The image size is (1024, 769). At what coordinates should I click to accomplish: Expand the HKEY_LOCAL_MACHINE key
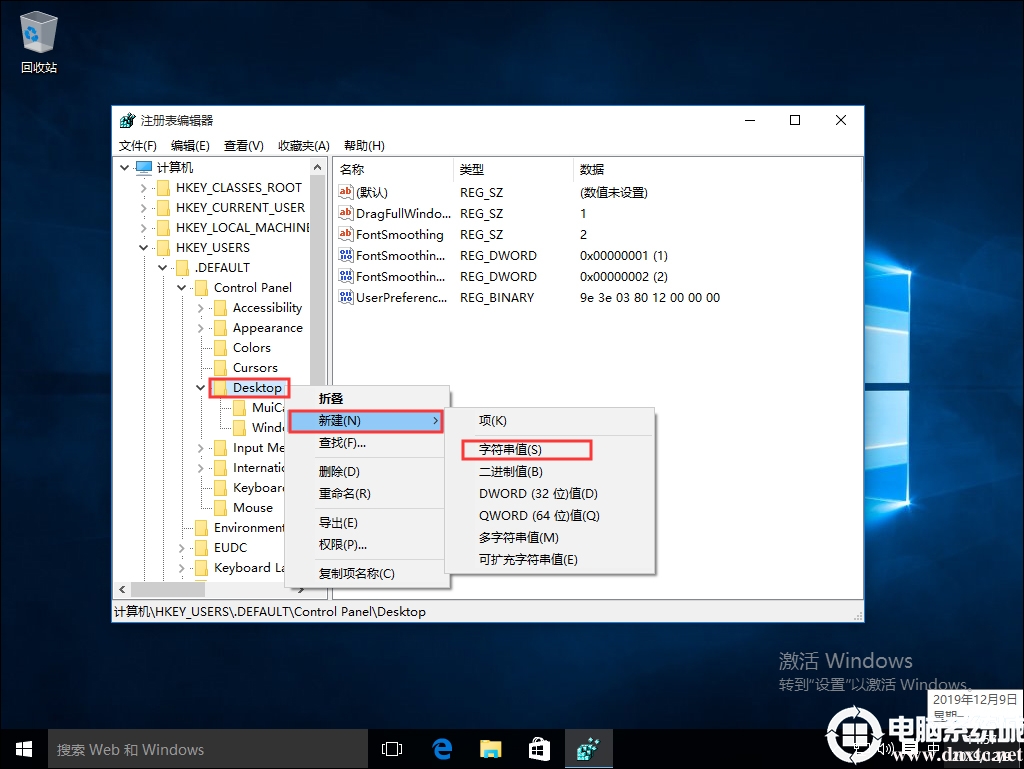(144, 228)
